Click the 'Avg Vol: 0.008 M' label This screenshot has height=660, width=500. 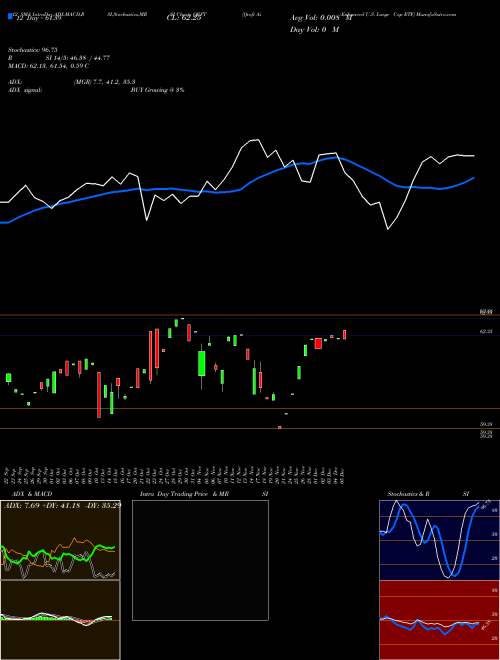(321, 18)
